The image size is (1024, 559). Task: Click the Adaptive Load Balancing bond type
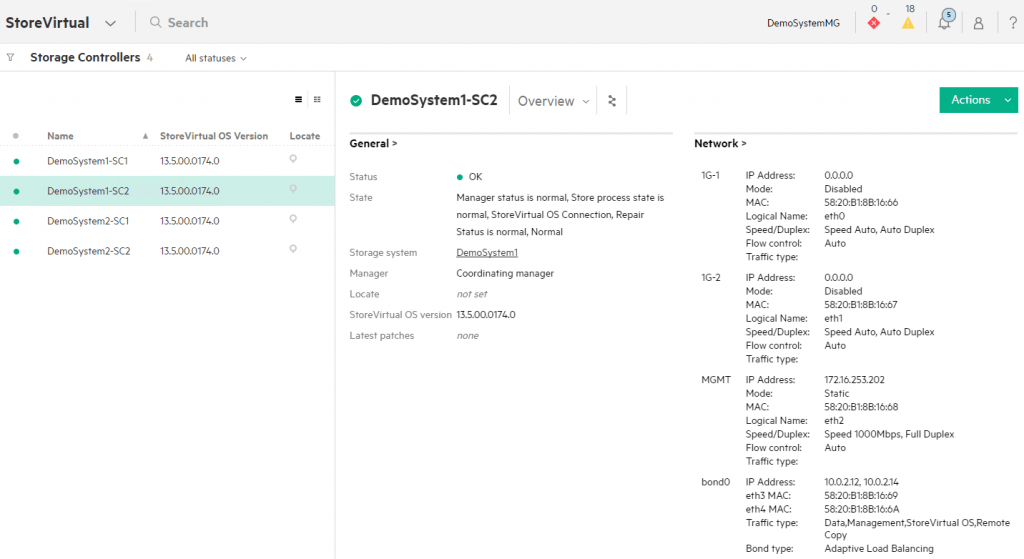pyautogui.click(x=878, y=549)
